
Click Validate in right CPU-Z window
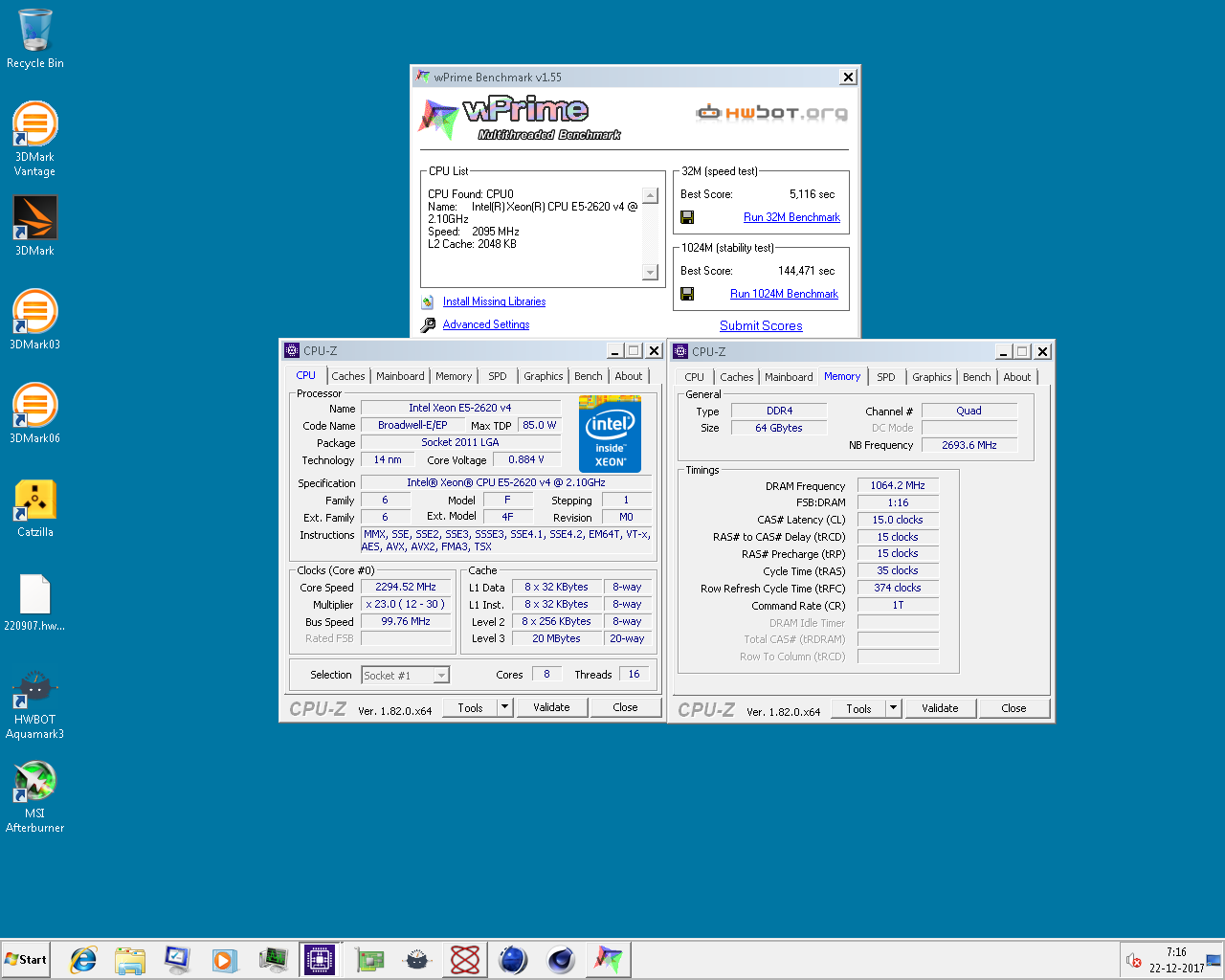[x=940, y=708]
